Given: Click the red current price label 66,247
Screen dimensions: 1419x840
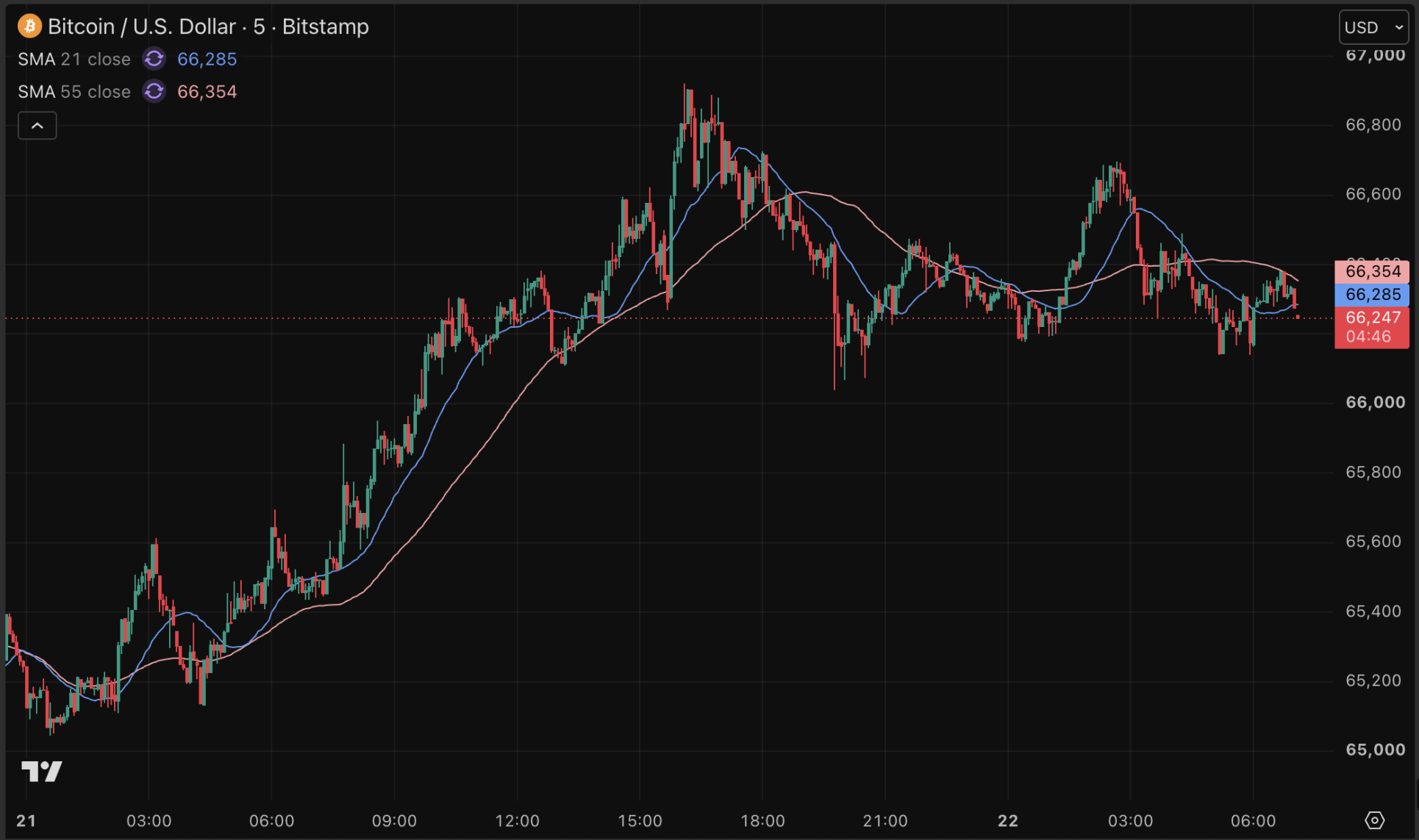Looking at the screenshot, I should pos(1373,317).
